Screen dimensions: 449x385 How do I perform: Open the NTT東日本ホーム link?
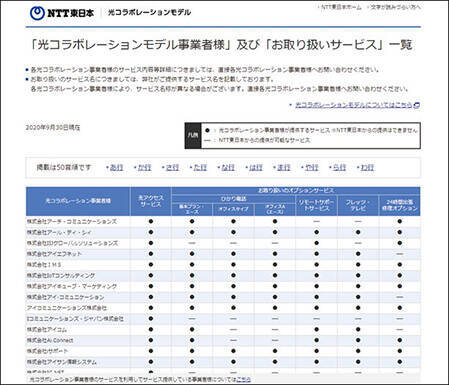coord(341,7)
